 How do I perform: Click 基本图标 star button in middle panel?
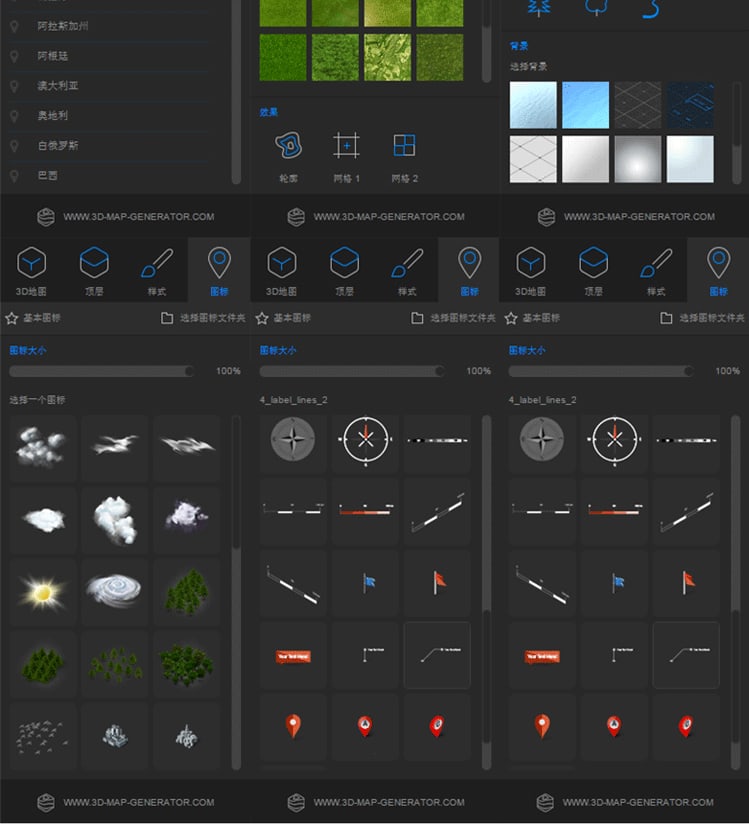pyautogui.click(x=283, y=318)
